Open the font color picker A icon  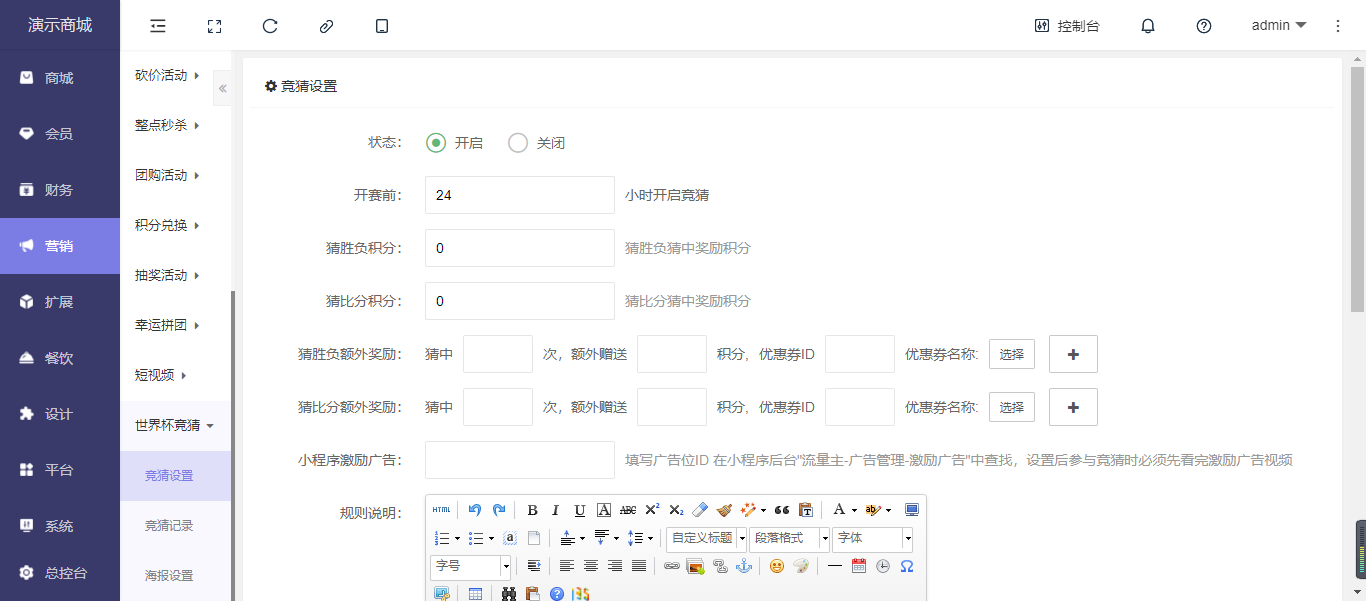[839, 510]
